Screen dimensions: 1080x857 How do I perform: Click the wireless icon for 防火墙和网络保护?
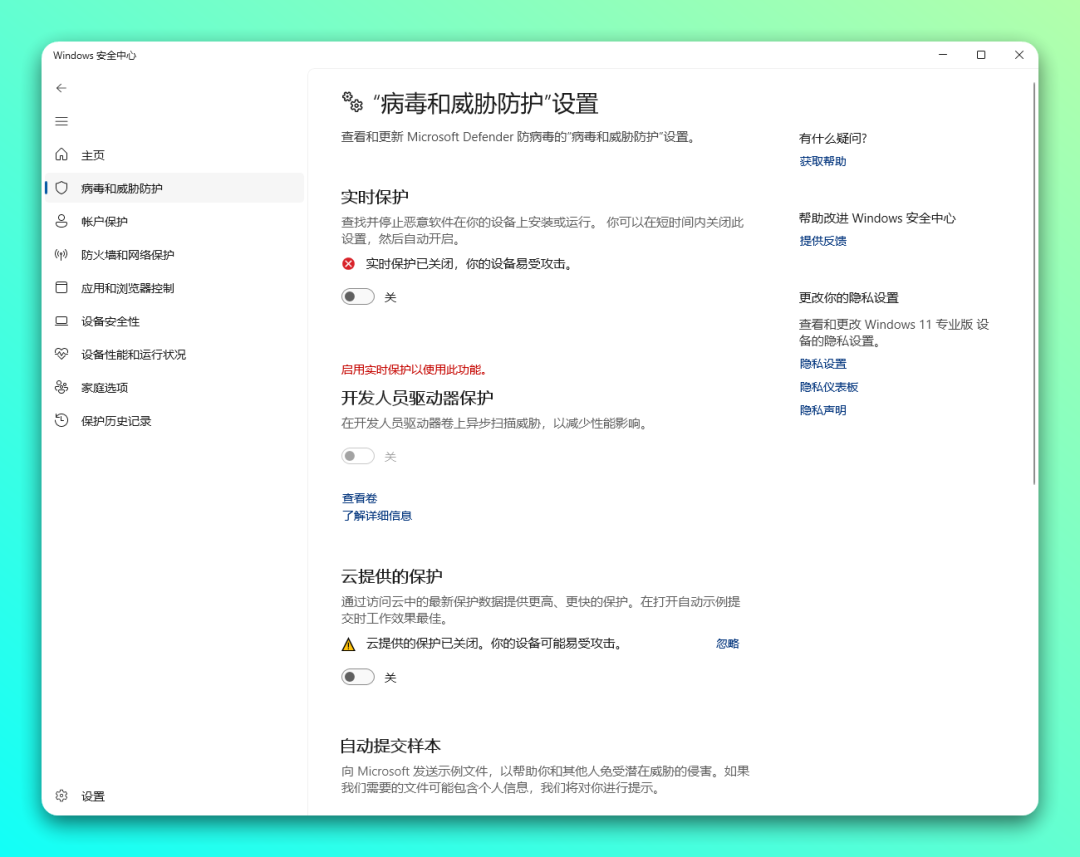click(x=62, y=255)
